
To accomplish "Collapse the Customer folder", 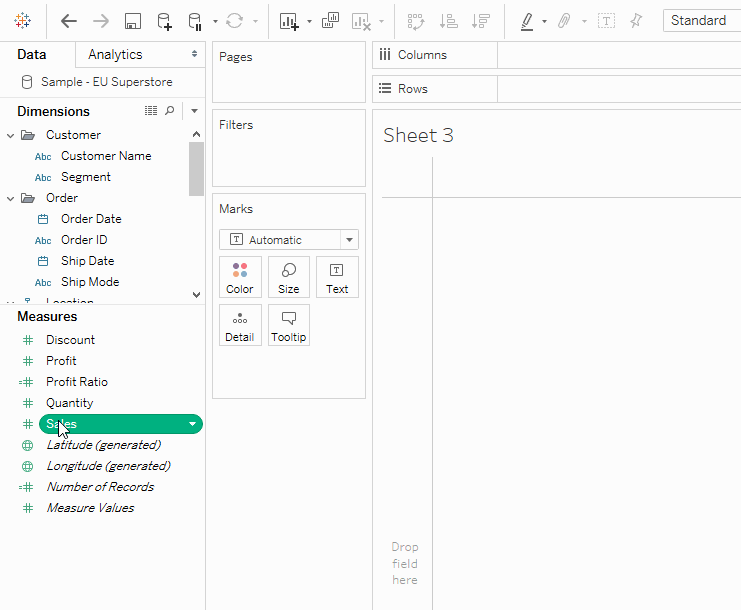I will (11, 135).
